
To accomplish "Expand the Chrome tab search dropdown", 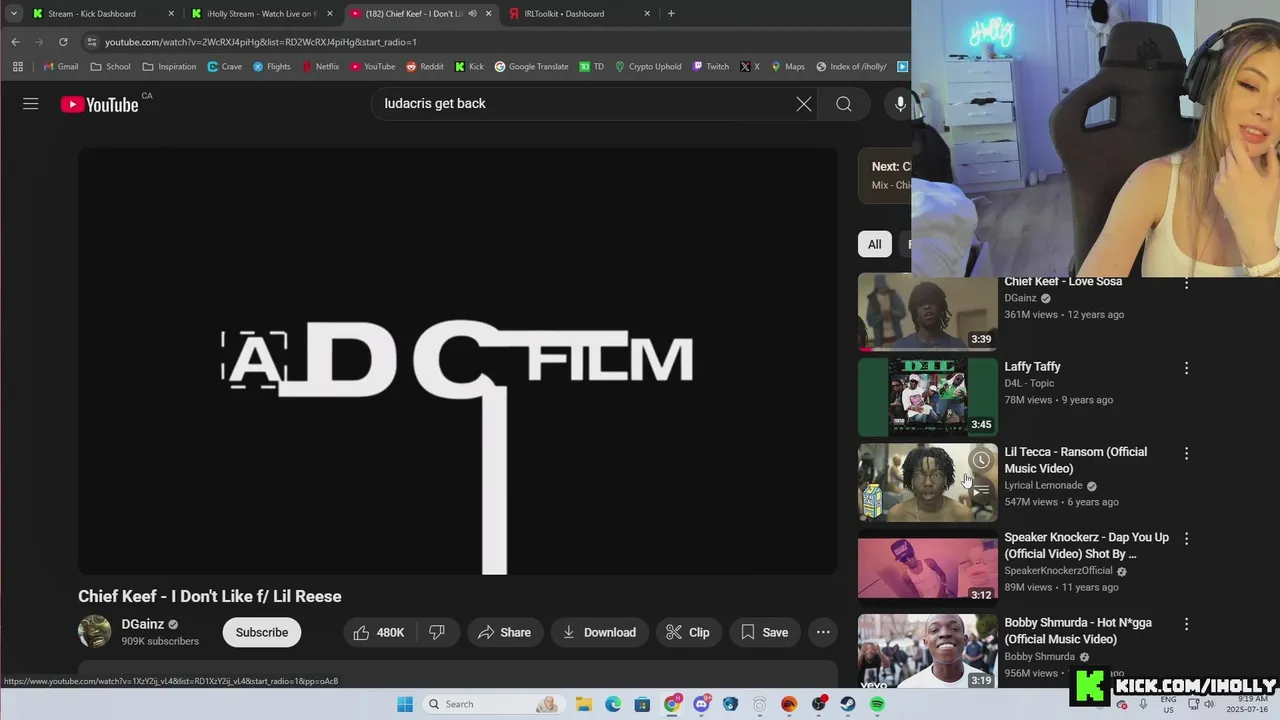I will point(14,14).
